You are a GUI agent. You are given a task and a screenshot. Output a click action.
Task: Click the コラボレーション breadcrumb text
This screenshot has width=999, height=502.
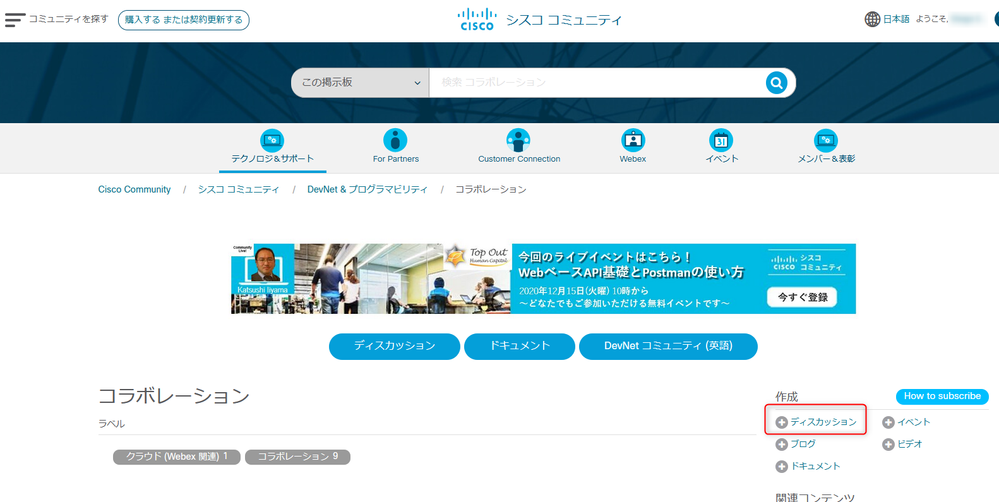pyautogui.click(x=491, y=189)
